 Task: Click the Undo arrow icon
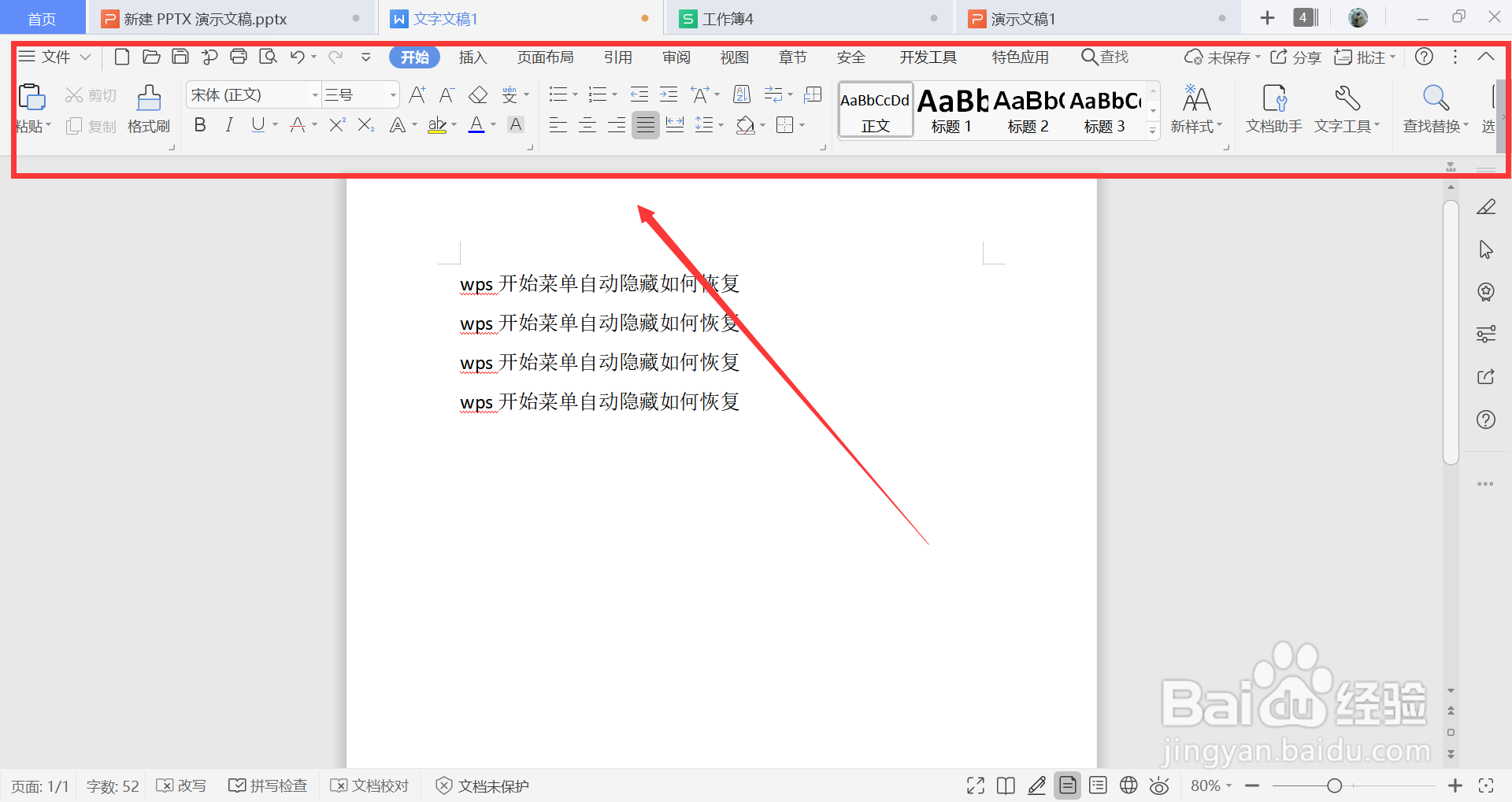click(x=297, y=57)
